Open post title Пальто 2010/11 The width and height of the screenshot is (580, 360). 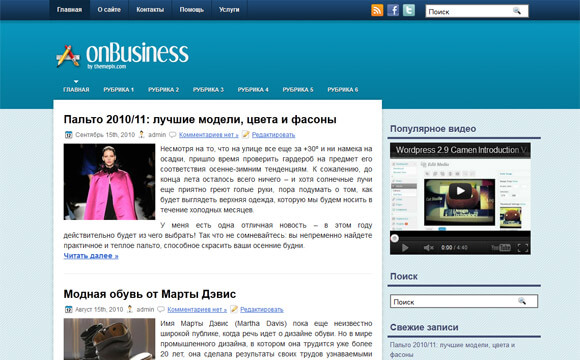point(200,120)
